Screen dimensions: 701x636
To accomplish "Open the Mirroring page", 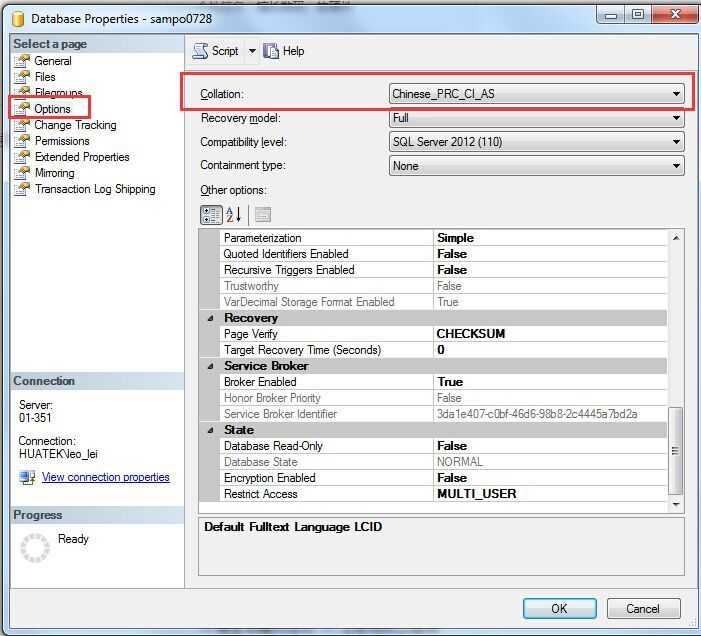I will [x=55, y=173].
